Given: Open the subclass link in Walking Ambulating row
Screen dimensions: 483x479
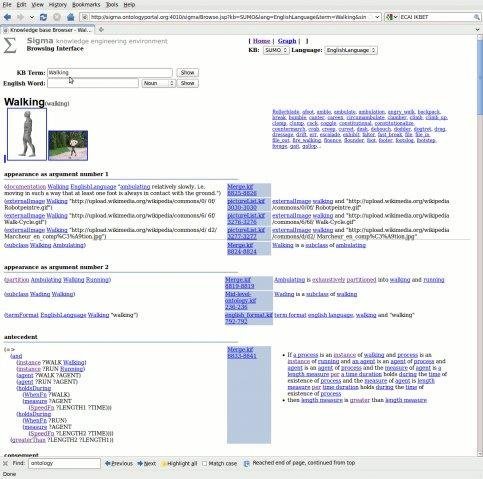Looking at the screenshot, I should 17,245.
